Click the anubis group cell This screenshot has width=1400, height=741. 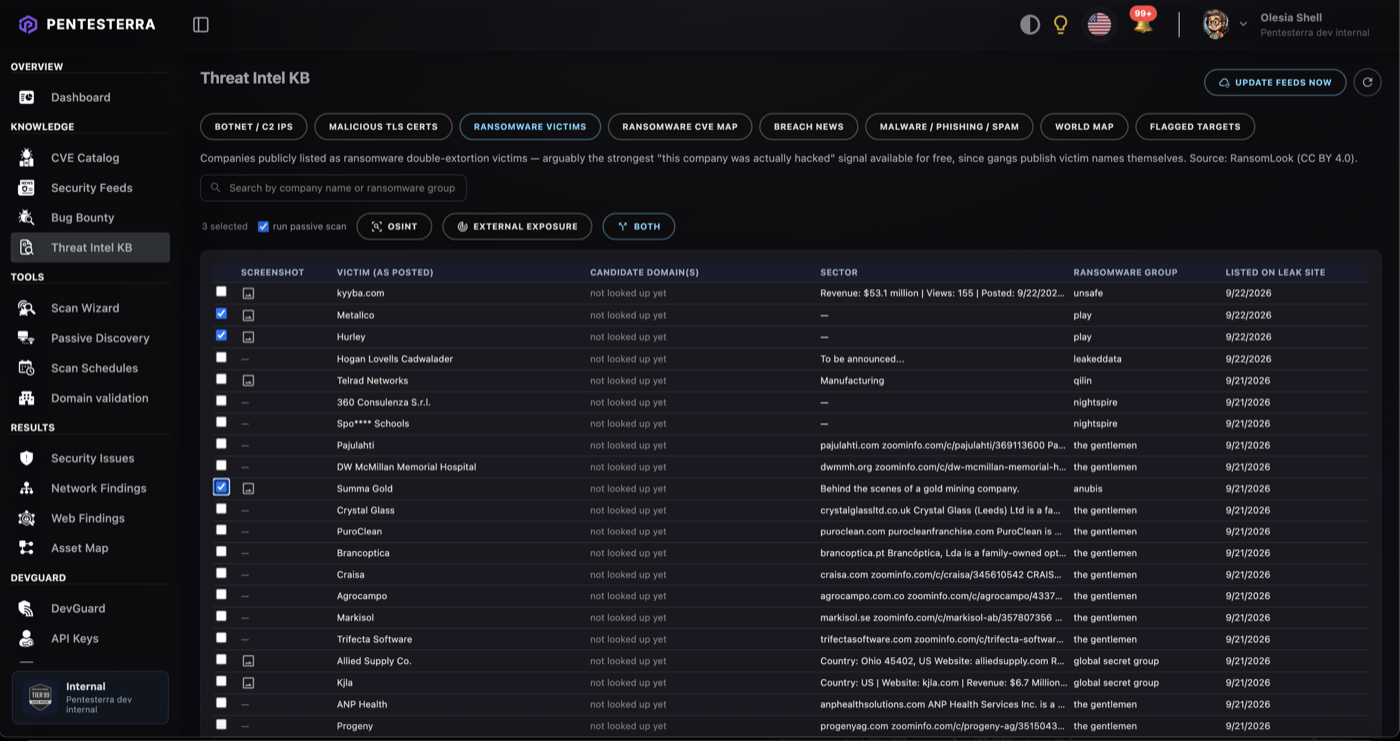coord(1089,489)
